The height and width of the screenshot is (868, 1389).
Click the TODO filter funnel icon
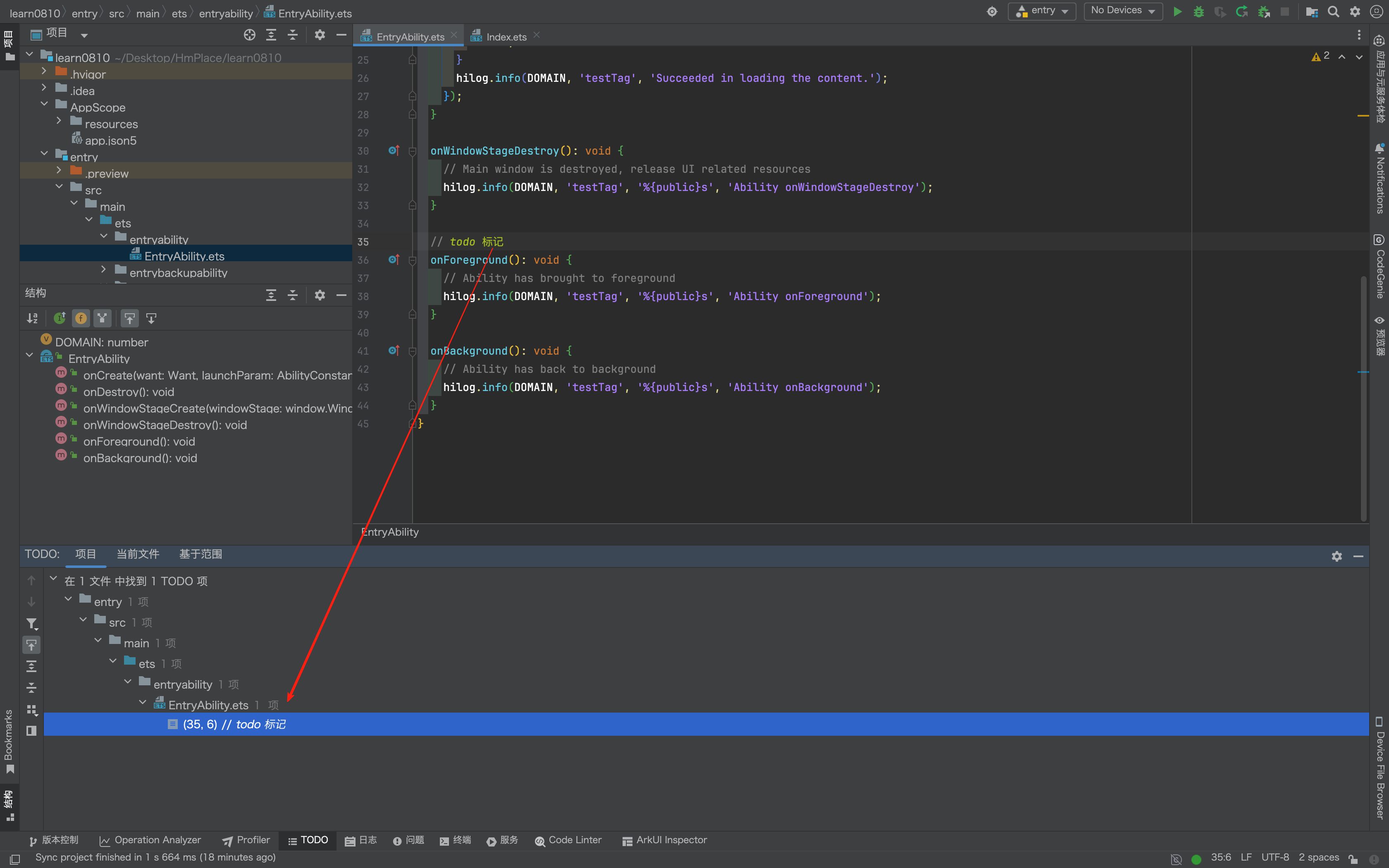[x=31, y=623]
